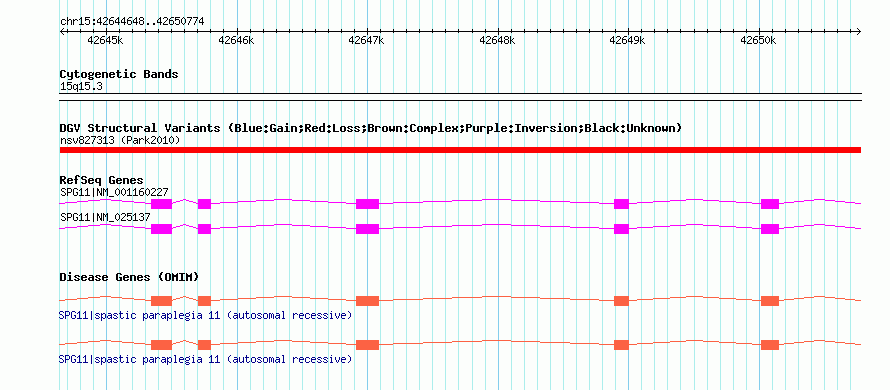Select the DGV Structural Variants track title
Screen dimensions: 890x390
pyautogui.click(x=370, y=128)
